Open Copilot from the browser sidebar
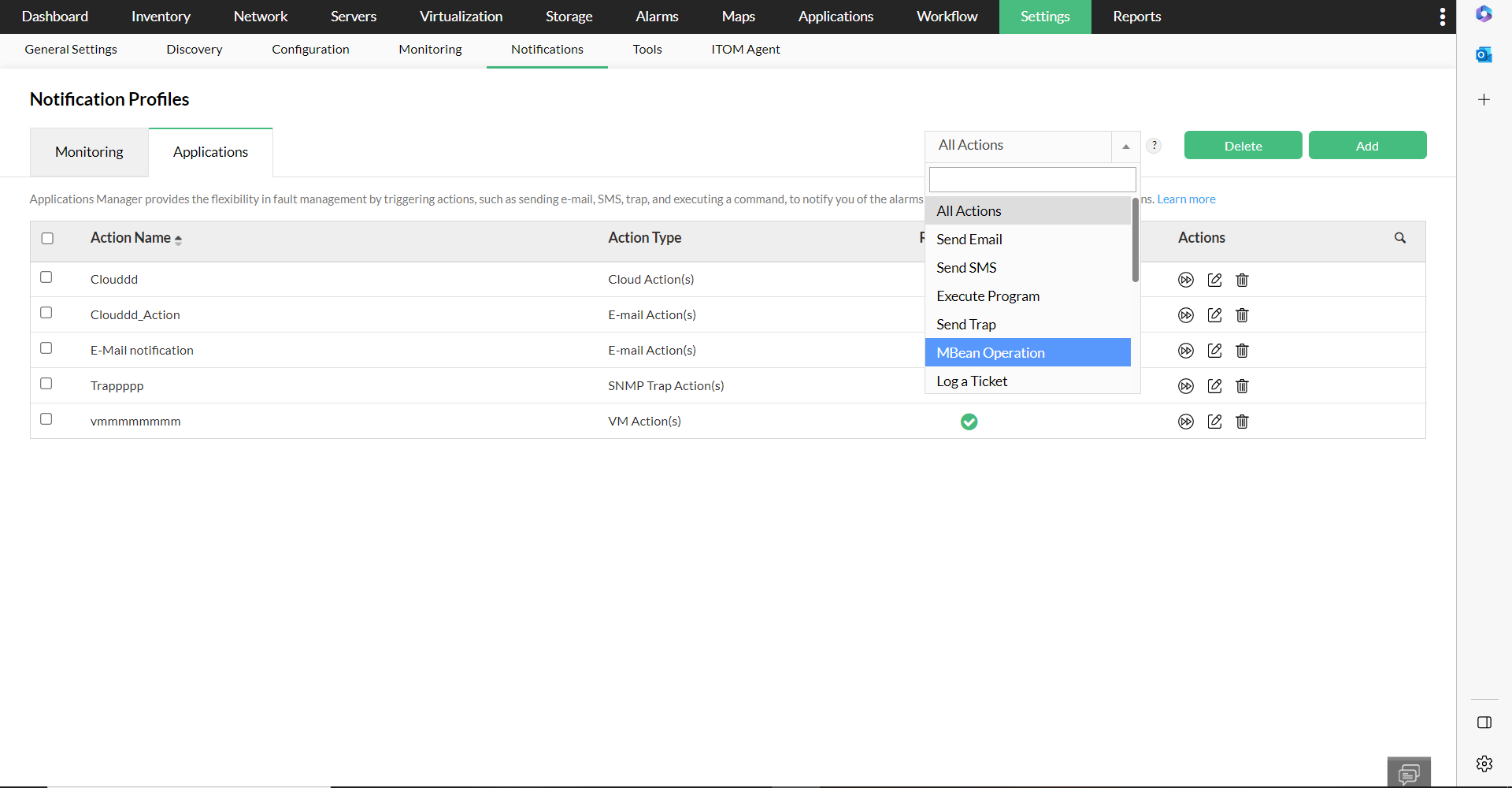Screen dimensions: 1512x788 click(1484, 13)
